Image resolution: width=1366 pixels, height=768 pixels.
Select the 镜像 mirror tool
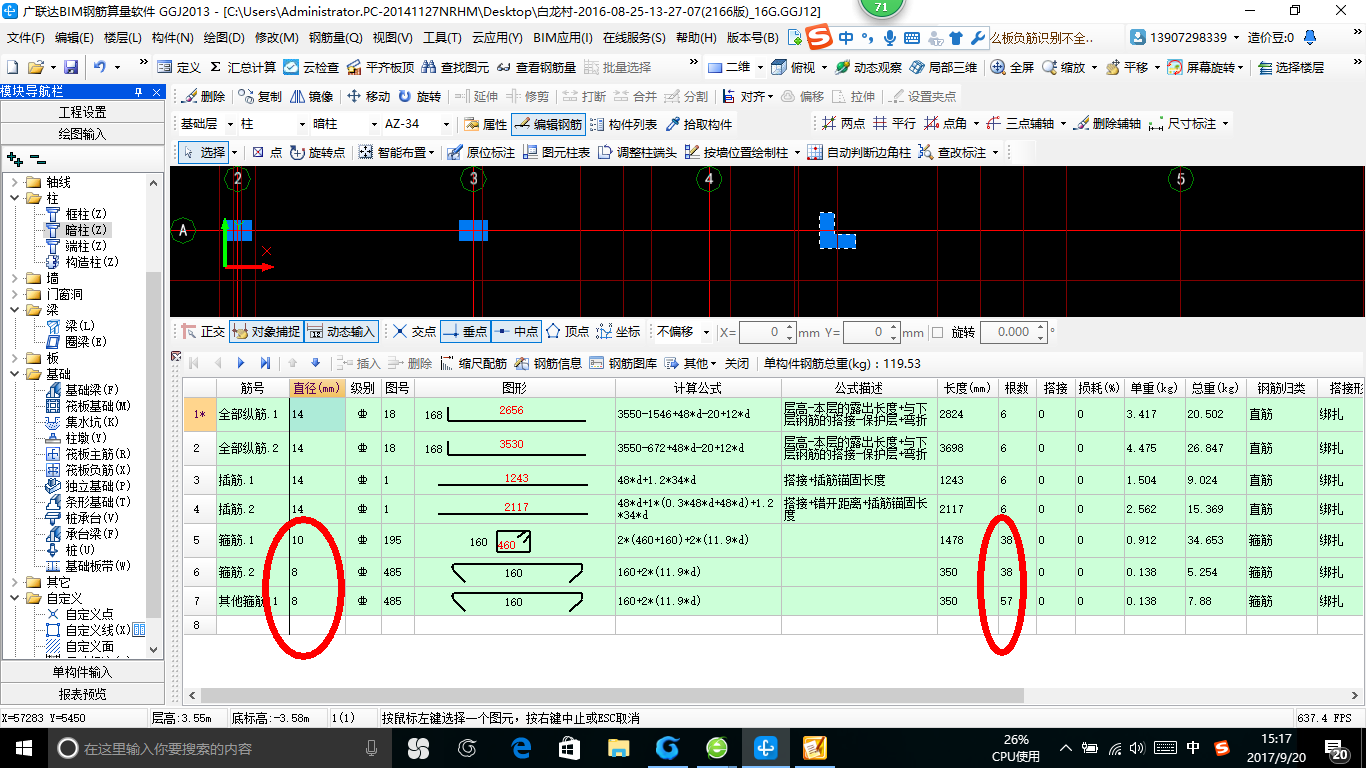pos(312,96)
